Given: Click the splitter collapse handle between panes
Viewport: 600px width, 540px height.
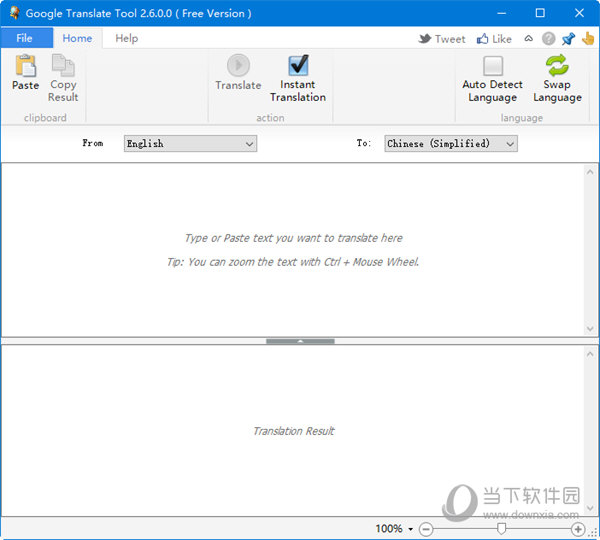Looking at the screenshot, I should coord(300,341).
